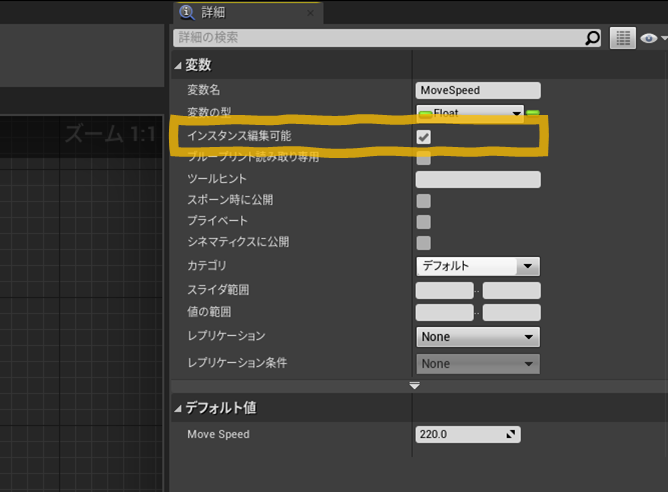Open the Float variable type dropdown
This screenshot has width=668, height=492.
(470, 113)
